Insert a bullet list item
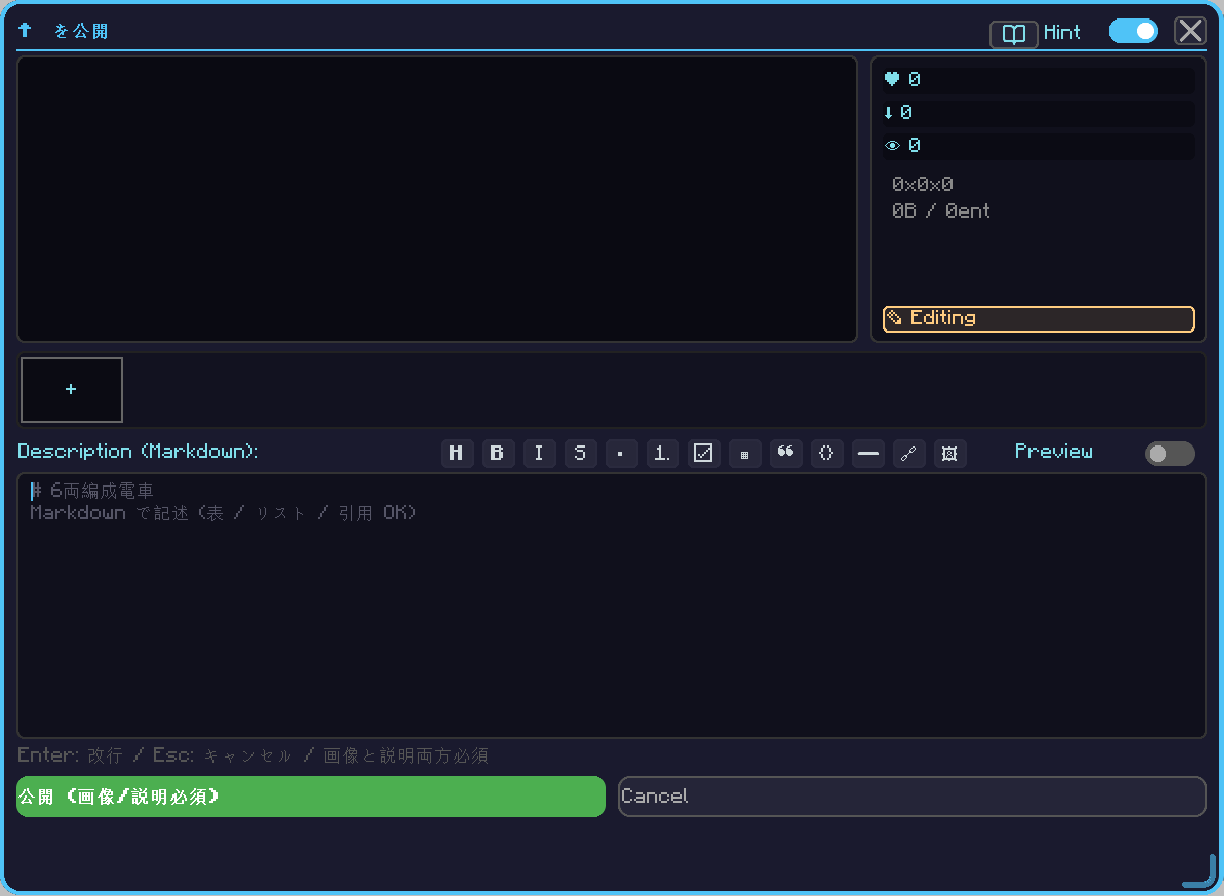Image resolution: width=1224 pixels, height=896 pixels. tap(621, 453)
